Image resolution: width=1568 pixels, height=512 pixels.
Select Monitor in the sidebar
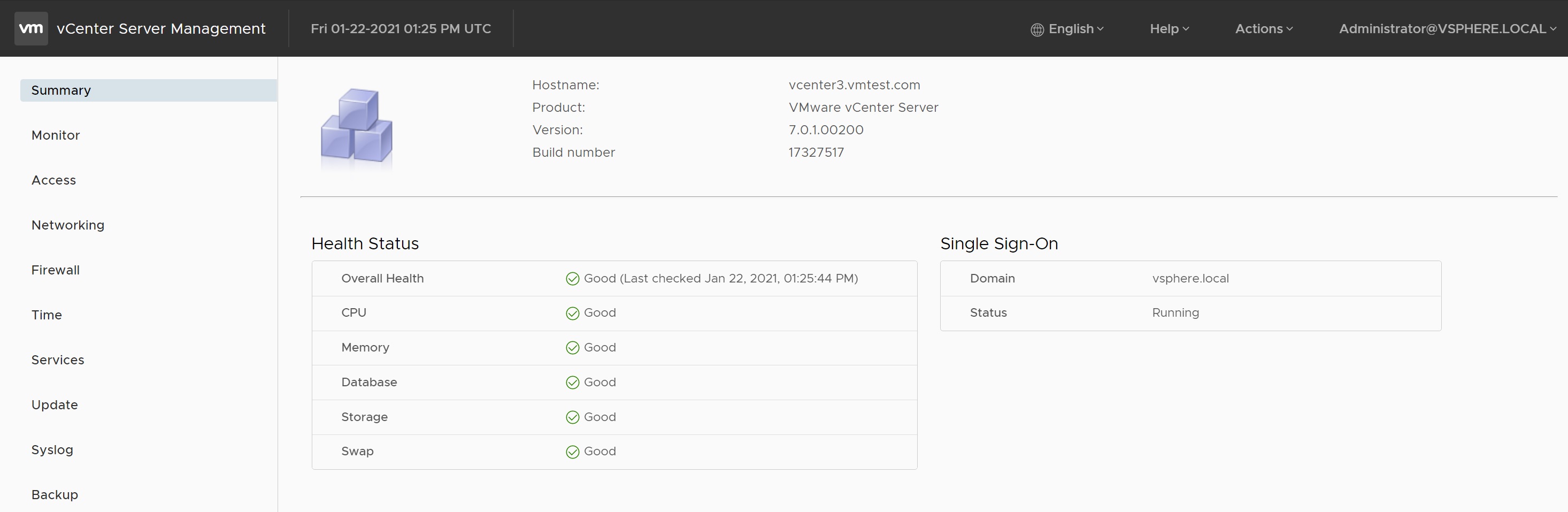[x=56, y=135]
